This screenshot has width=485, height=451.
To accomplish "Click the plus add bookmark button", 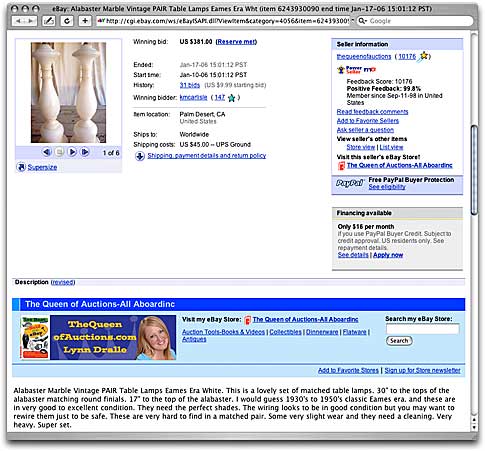I will pyautogui.click(x=85, y=21).
